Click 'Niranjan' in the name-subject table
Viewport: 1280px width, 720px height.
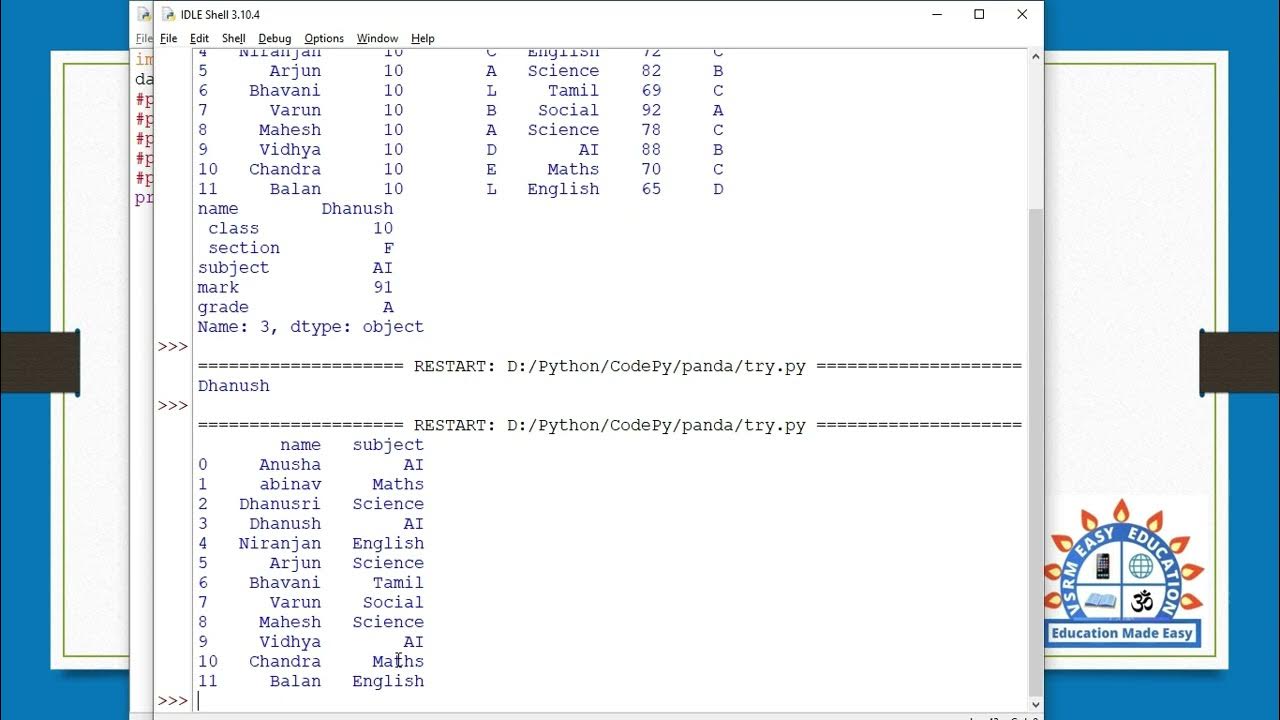click(280, 543)
